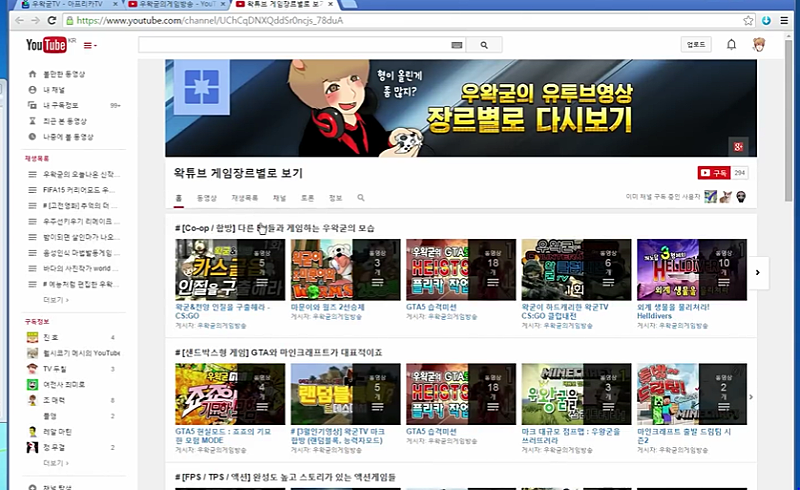Click the red Subscribe (구독) button

pyautogui.click(x=714, y=173)
